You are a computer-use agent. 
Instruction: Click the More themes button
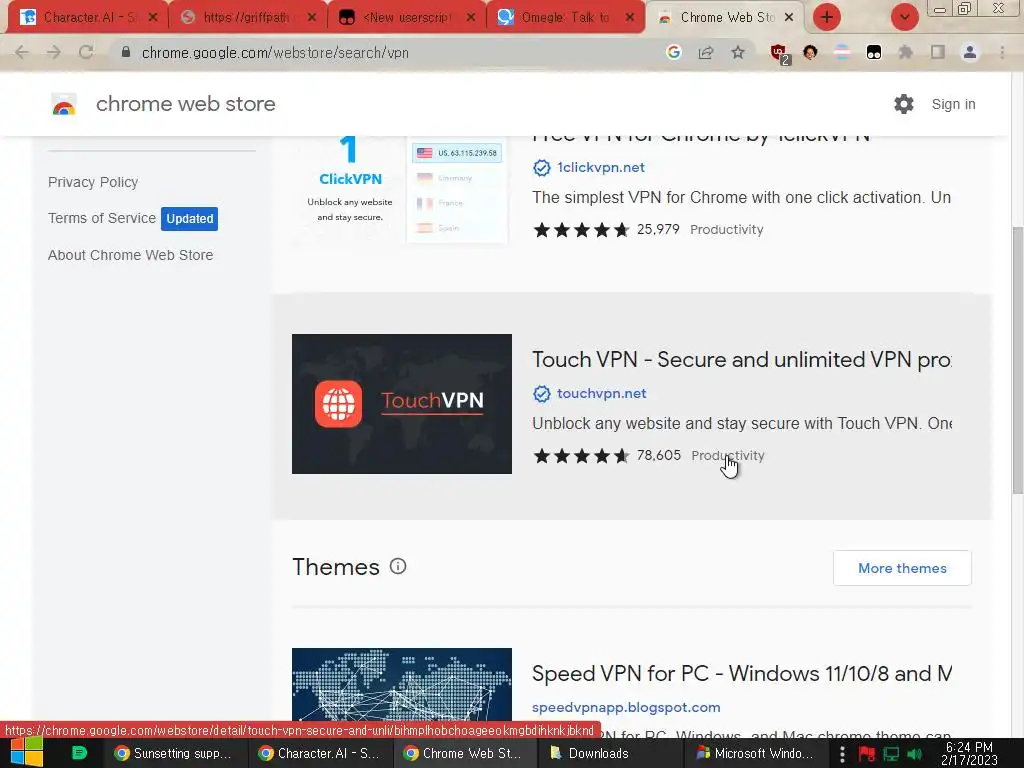pyautogui.click(x=902, y=568)
